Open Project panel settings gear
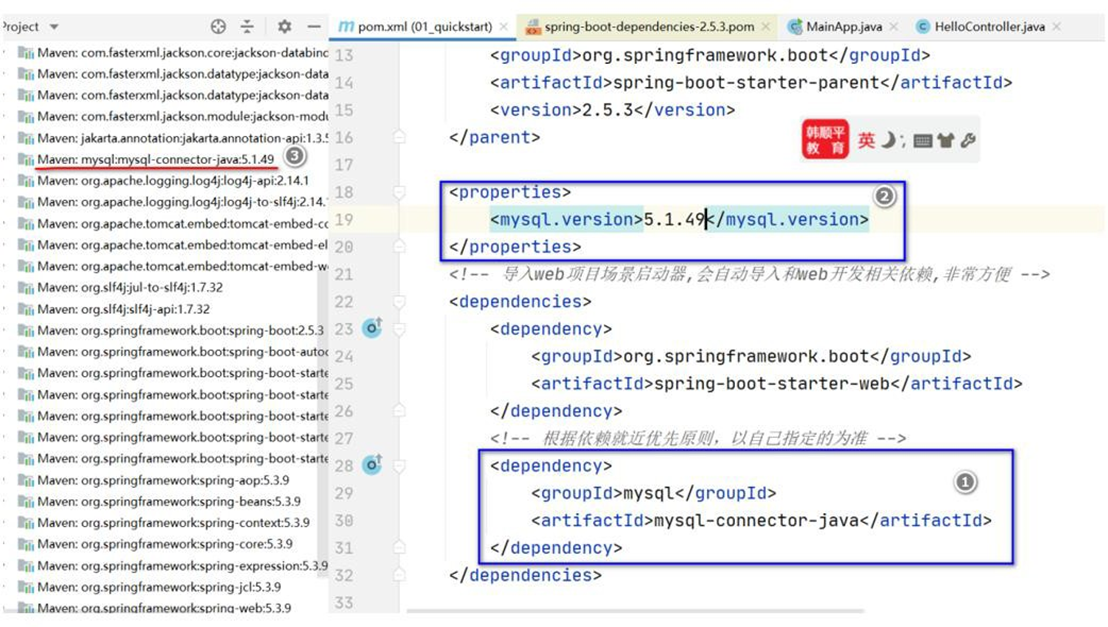1108x627 pixels. (284, 27)
